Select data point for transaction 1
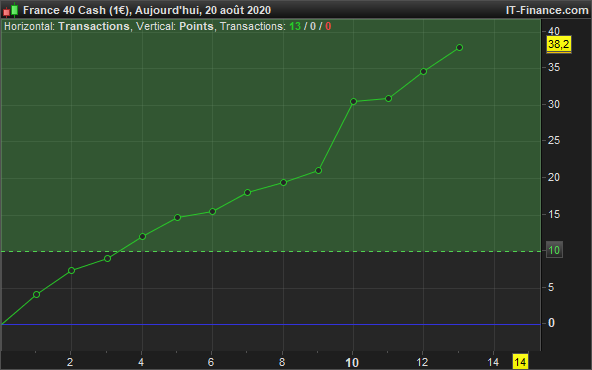This screenshot has width=592, height=370. [x=36, y=294]
